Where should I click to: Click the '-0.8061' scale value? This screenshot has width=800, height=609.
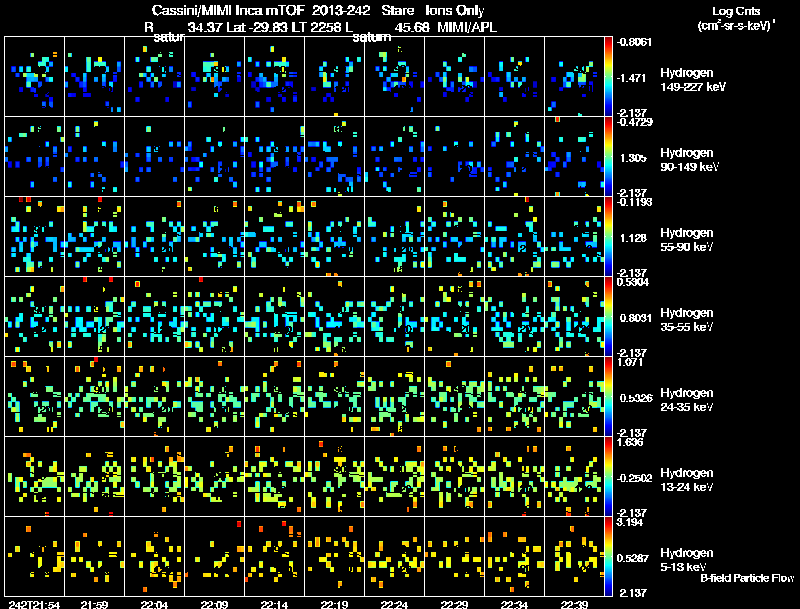[x=634, y=42]
